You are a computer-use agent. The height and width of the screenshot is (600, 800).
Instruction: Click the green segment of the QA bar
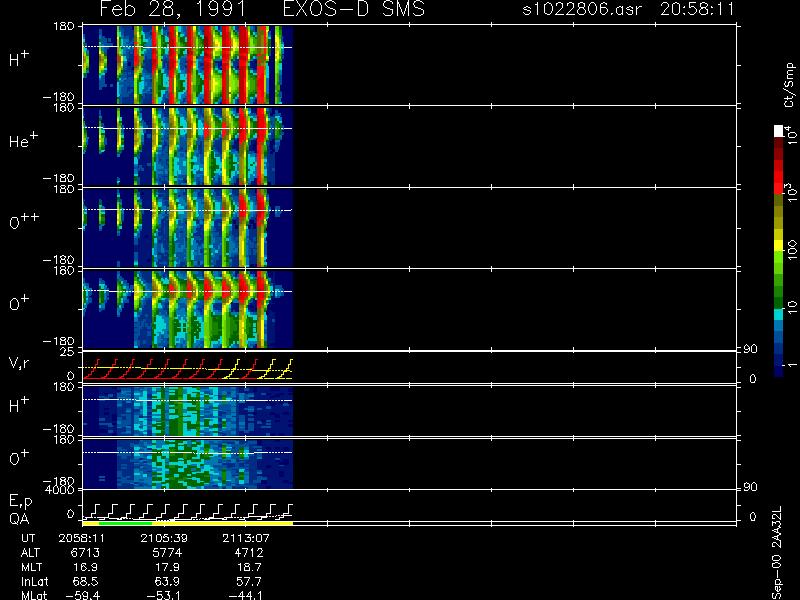[x=126, y=523]
